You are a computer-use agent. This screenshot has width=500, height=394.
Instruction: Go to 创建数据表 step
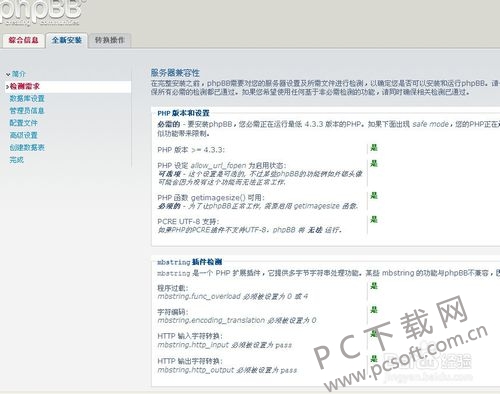click(x=27, y=148)
